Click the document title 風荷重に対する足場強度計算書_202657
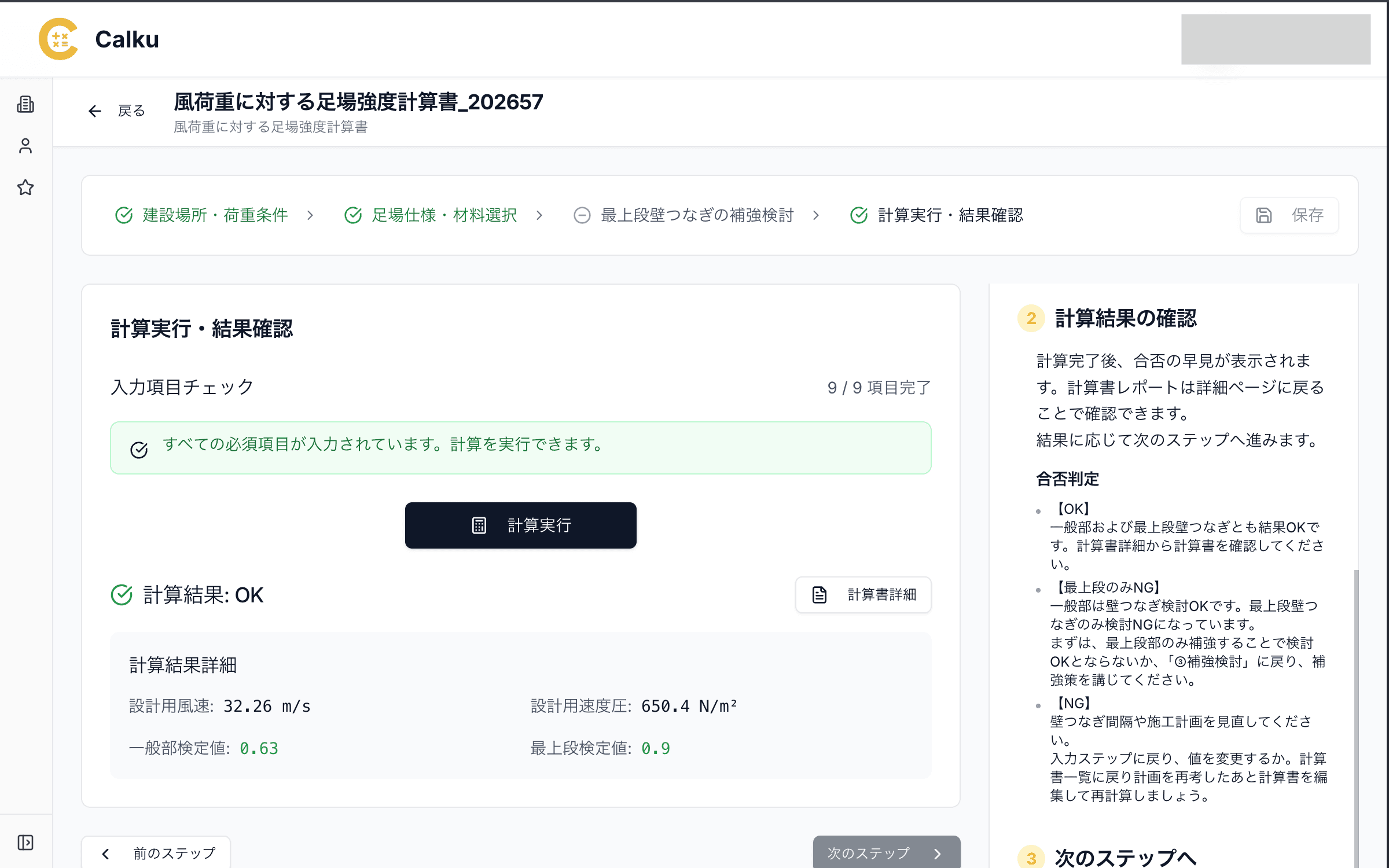The width and height of the screenshot is (1389, 868). (x=358, y=102)
